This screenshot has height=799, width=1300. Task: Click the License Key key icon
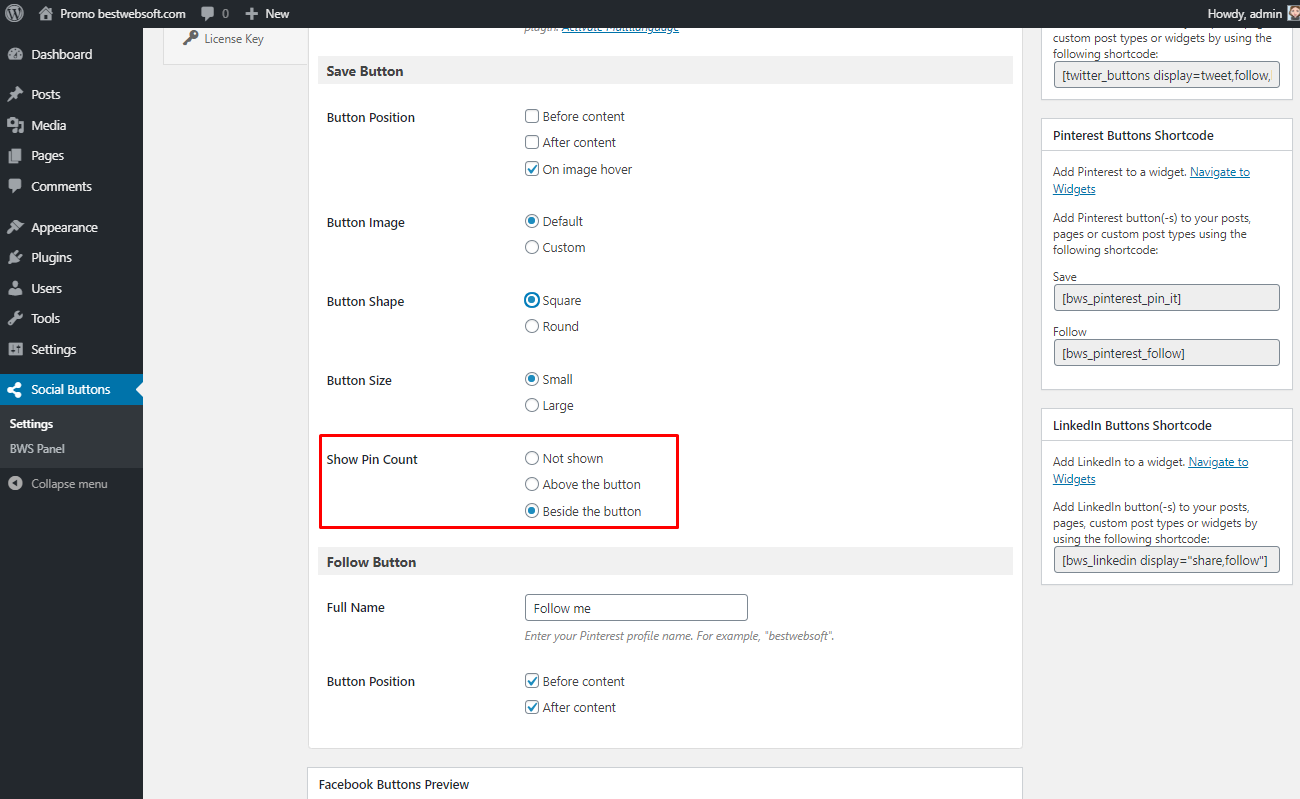190,38
